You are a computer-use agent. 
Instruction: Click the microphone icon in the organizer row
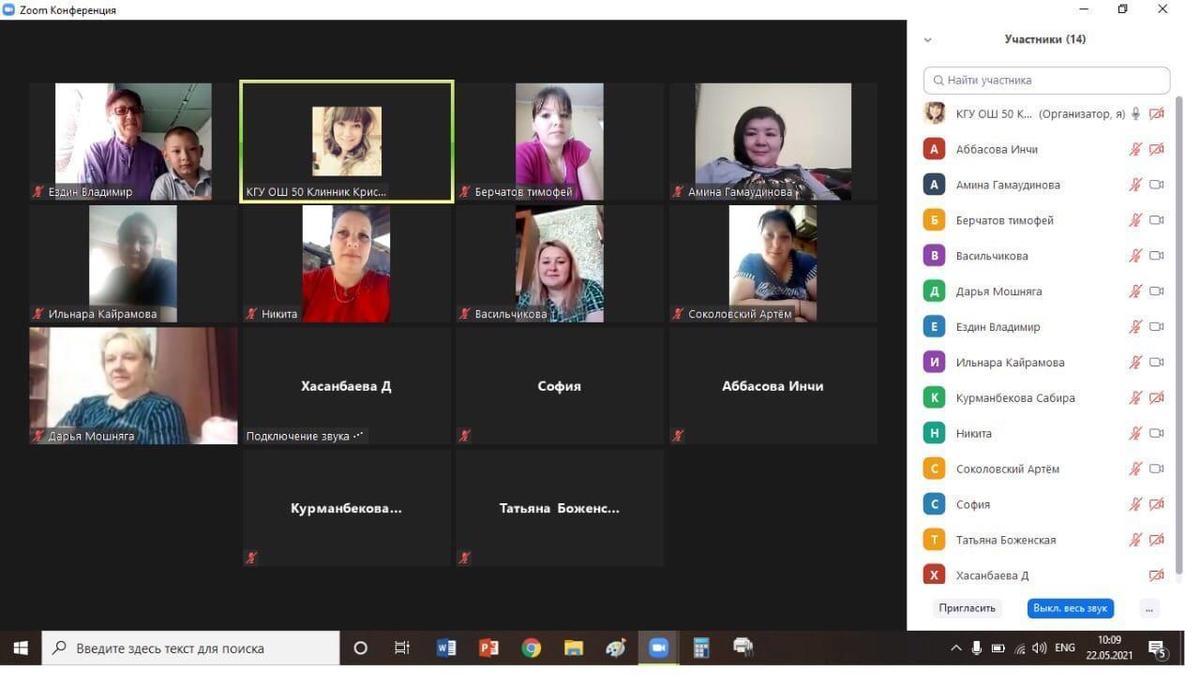[x=1135, y=114]
